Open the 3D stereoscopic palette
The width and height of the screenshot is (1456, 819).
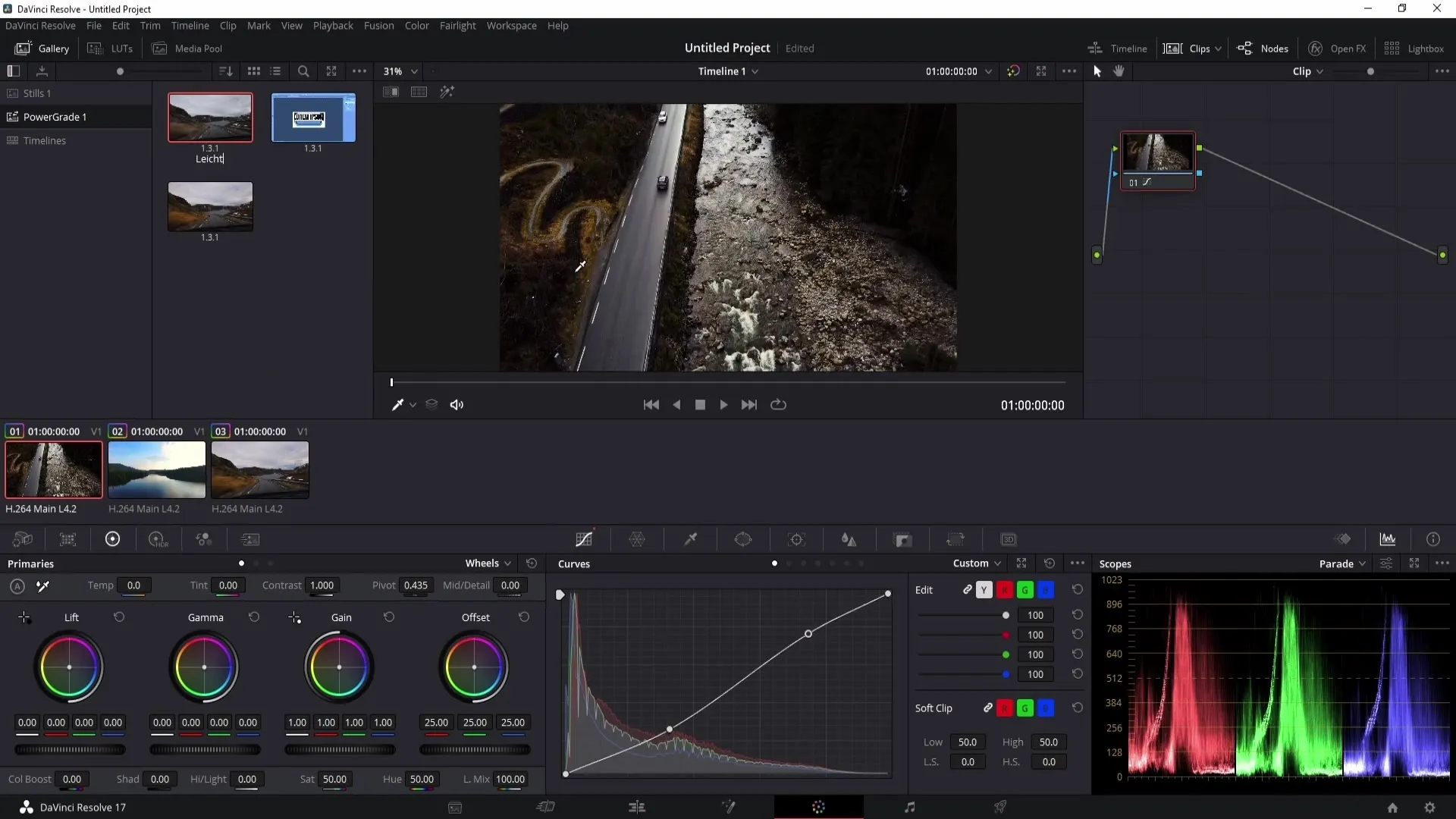coord(1009,539)
